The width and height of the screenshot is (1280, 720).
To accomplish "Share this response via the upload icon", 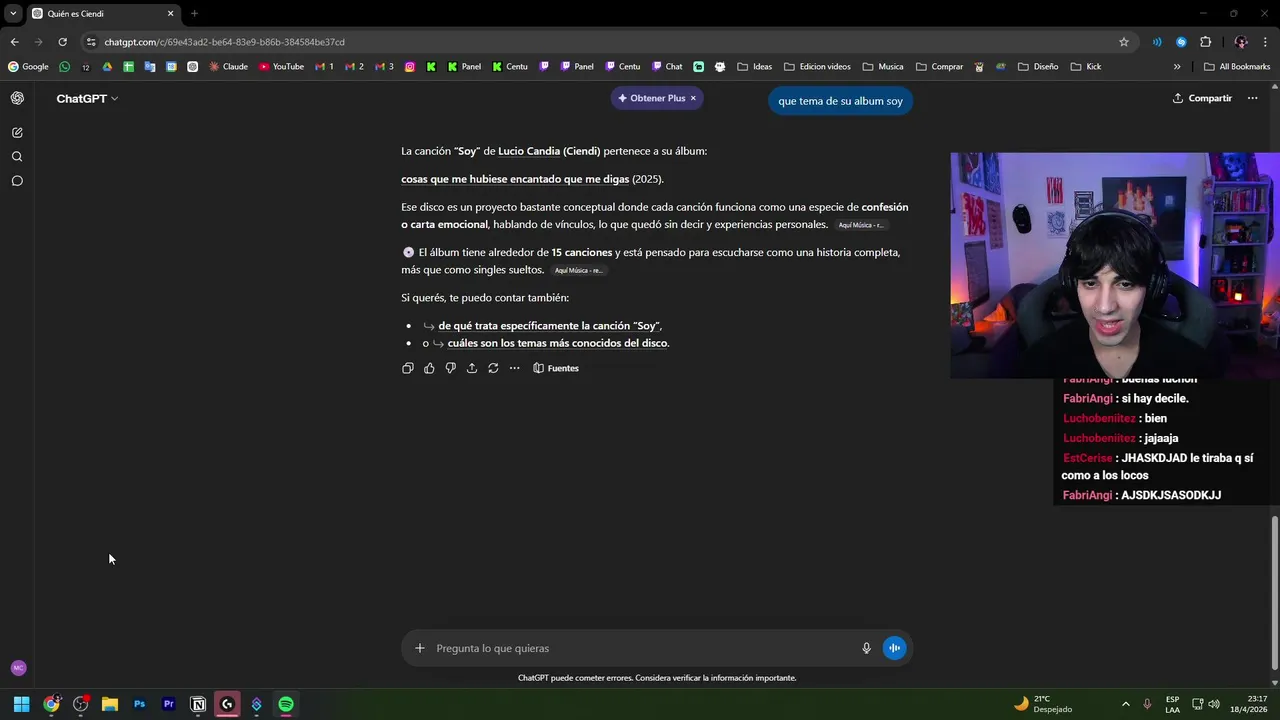I will [472, 368].
